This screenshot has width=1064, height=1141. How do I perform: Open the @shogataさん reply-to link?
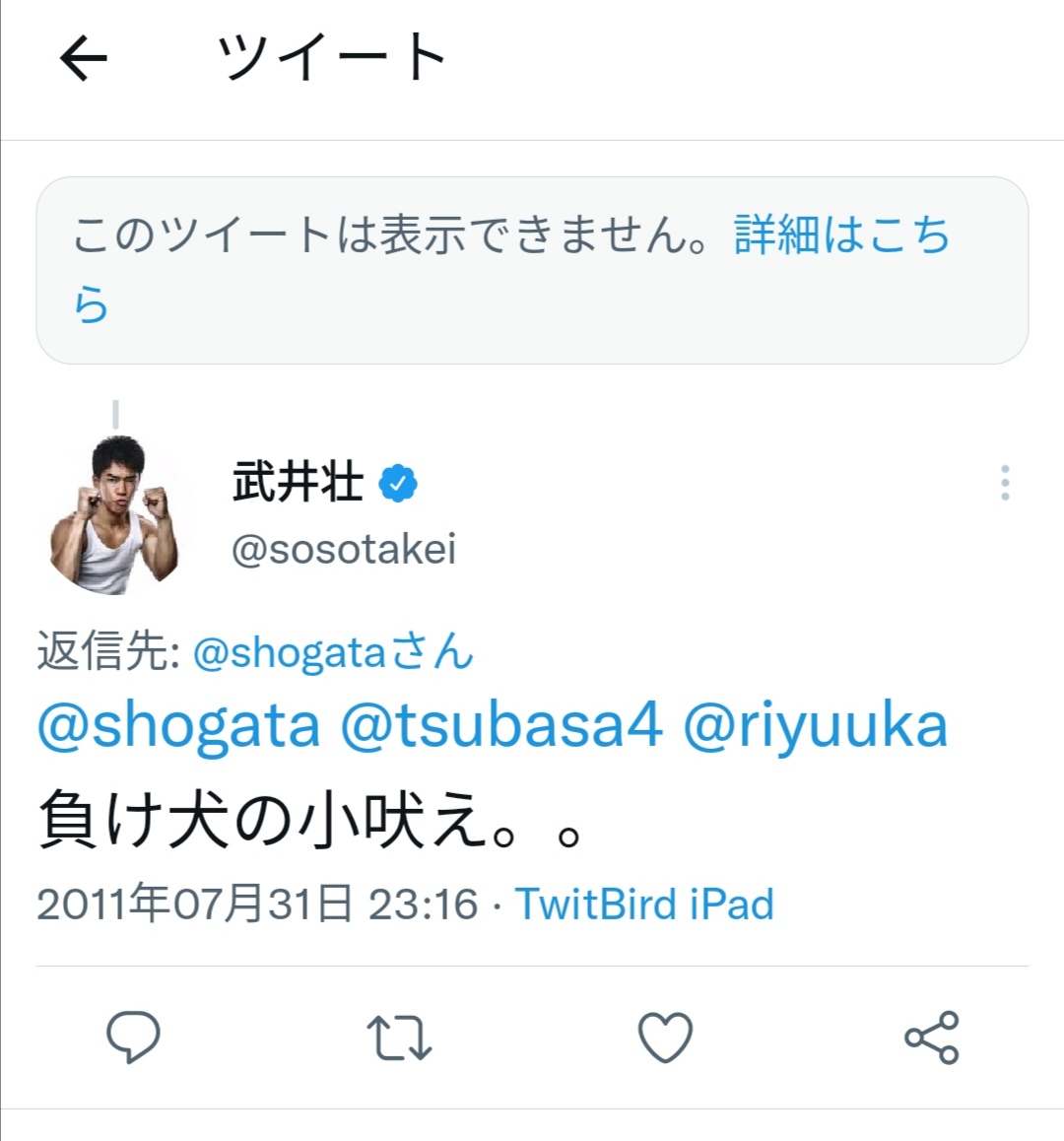point(333,652)
